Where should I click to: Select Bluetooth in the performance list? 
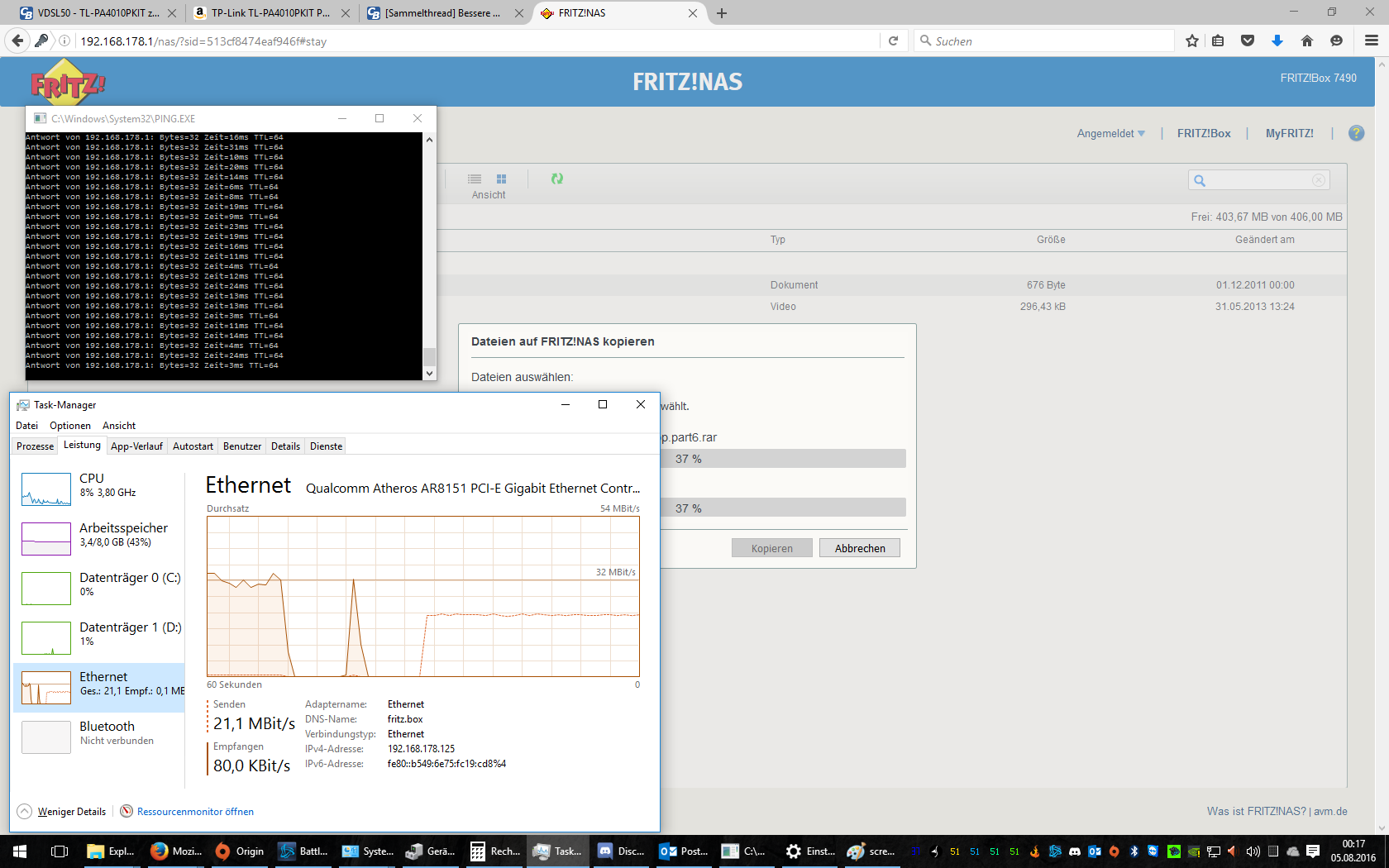(99, 737)
